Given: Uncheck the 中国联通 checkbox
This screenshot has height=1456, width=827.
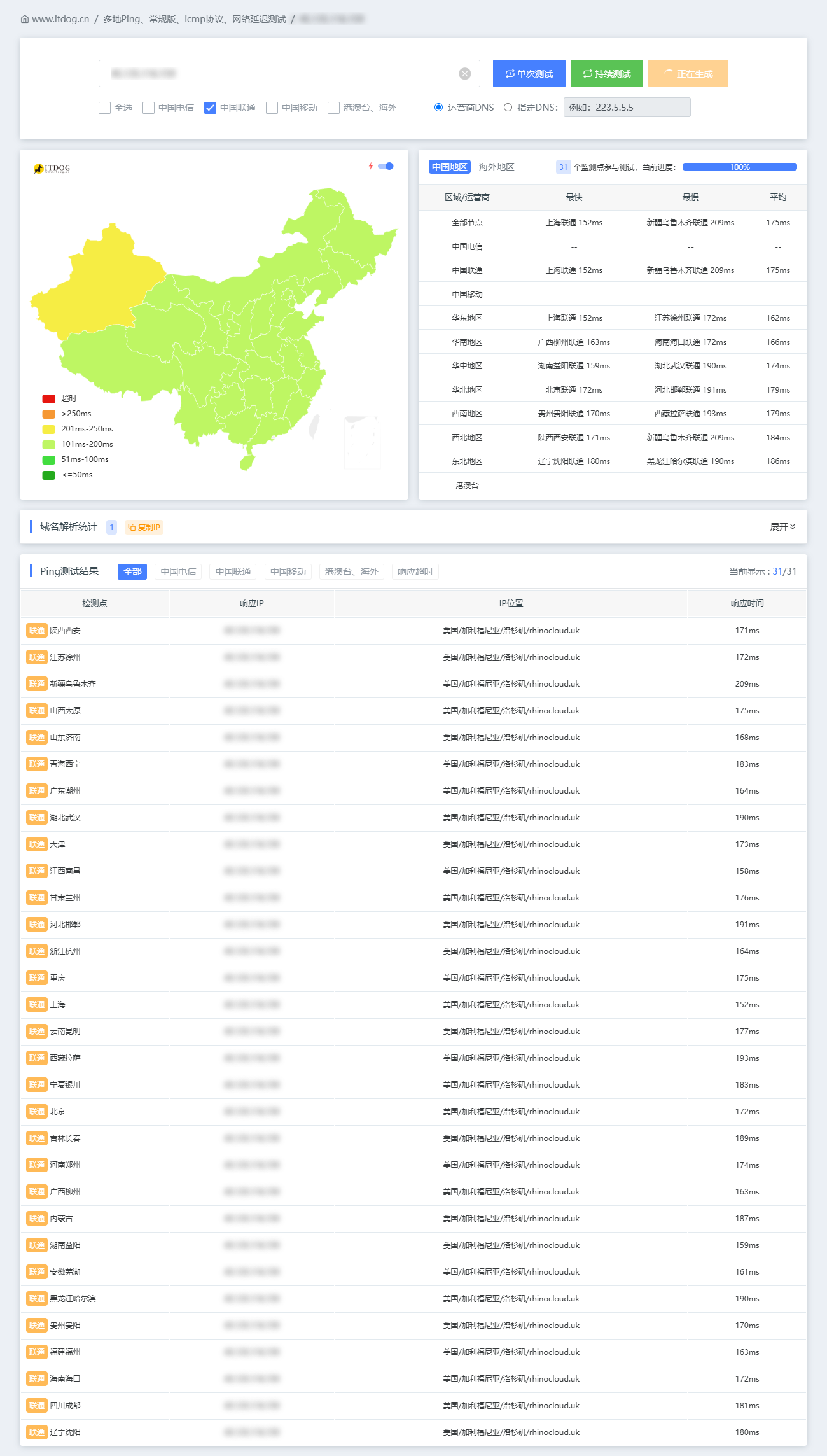Looking at the screenshot, I should 210,108.
